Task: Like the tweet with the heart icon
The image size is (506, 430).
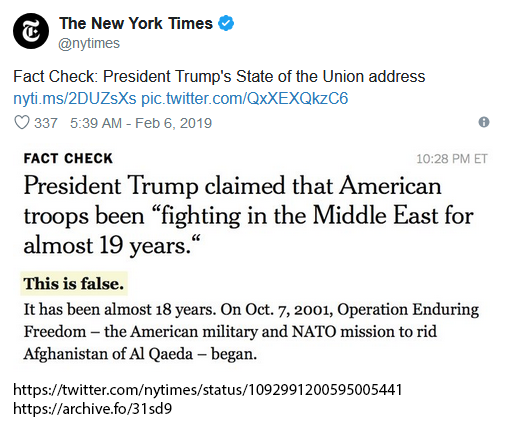Action: tap(22, 123)
